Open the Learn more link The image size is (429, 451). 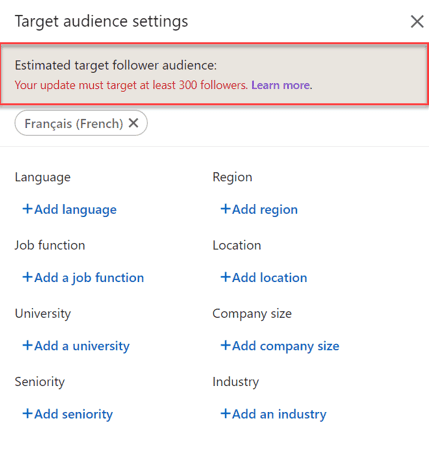281,85
